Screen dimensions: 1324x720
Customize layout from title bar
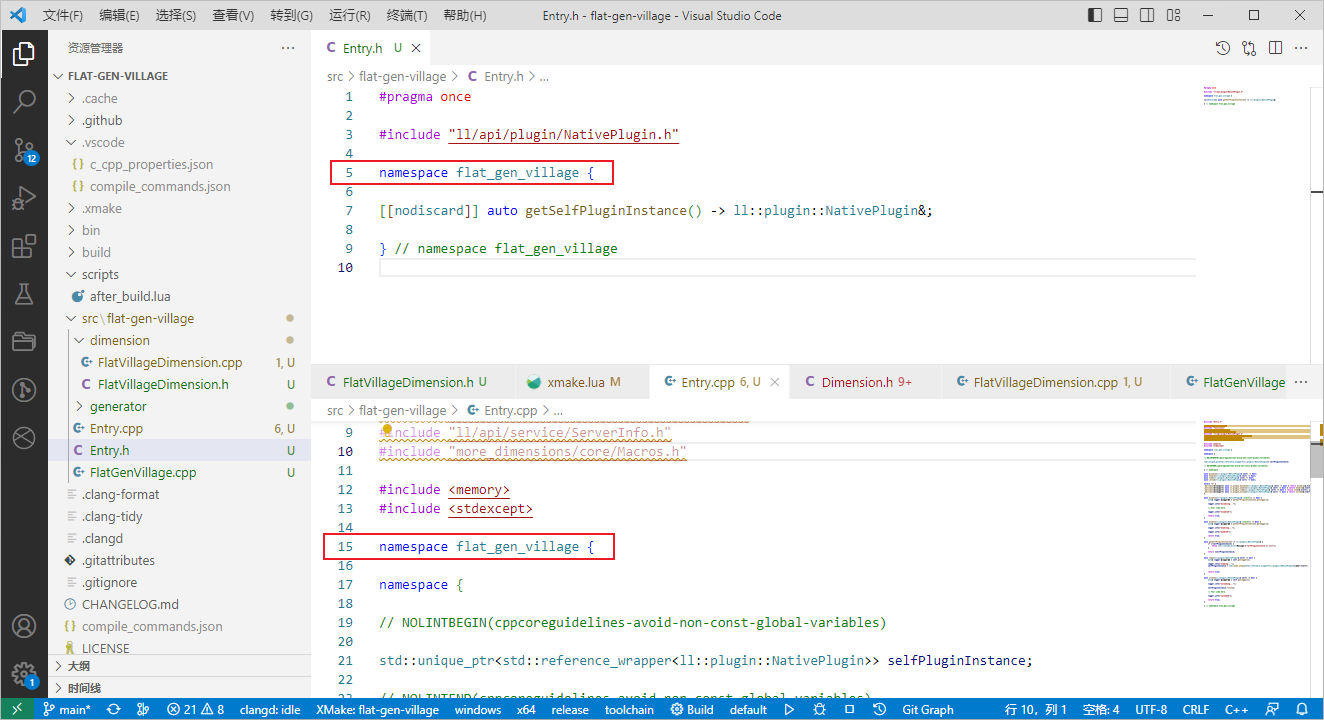coord(1173,15)
